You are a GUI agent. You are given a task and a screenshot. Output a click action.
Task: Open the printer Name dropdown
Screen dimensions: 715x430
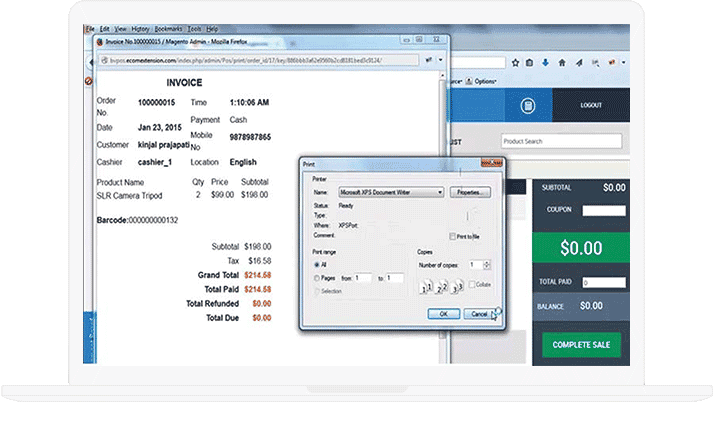438,191
